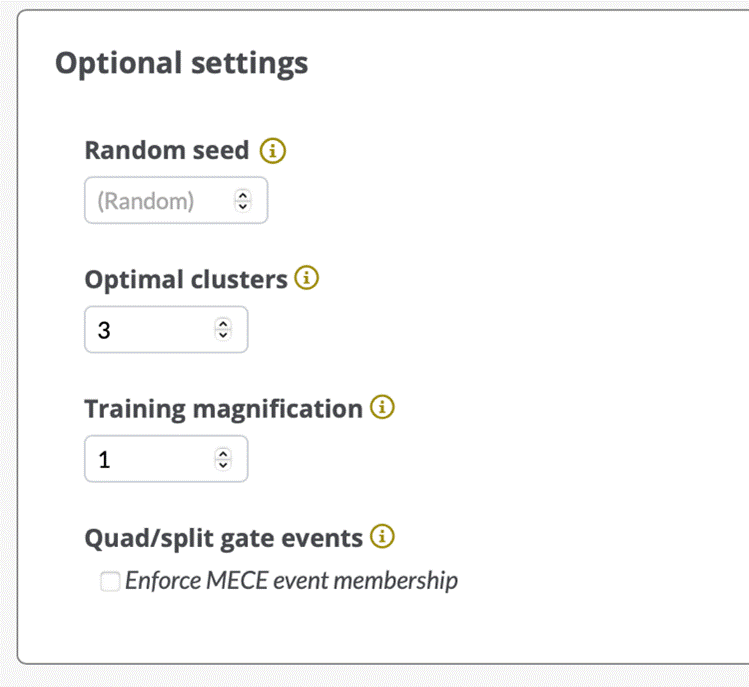Lower Training magnification with the down arrow

point(223,464)
